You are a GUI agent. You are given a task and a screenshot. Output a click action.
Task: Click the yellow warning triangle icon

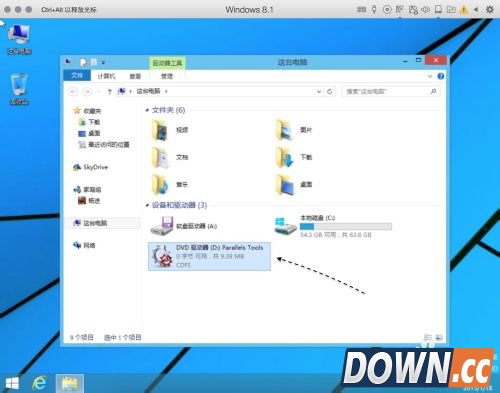(464, 10)
